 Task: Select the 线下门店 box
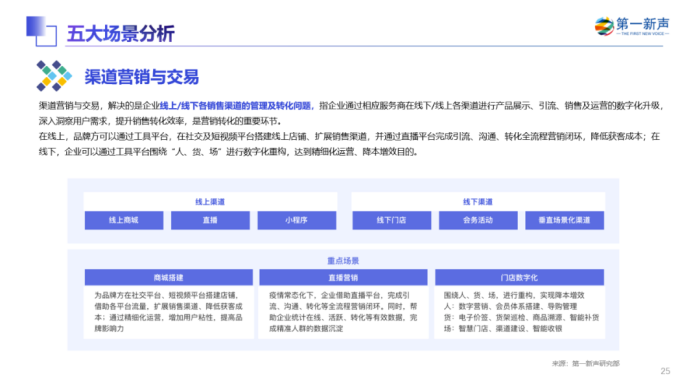click(x=392, y=220)
